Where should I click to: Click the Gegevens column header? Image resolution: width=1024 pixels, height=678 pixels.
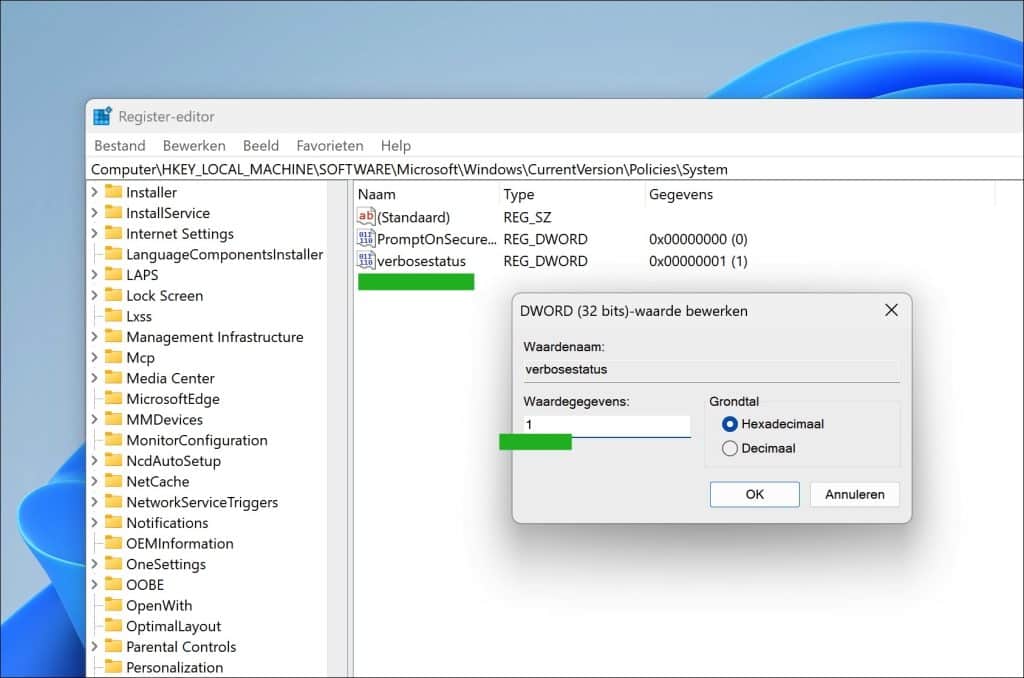pyautogui.click(x=681, y=195)
